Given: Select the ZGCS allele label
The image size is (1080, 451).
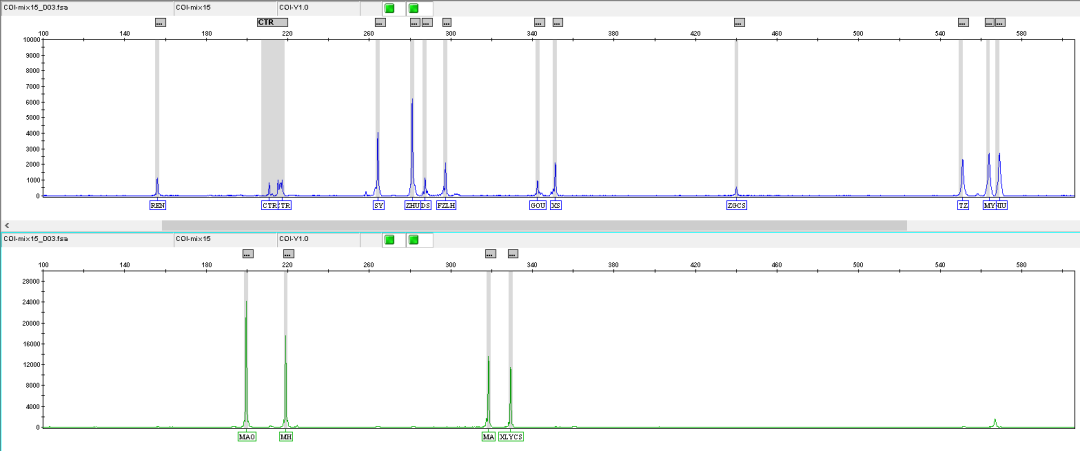Looking at the screenshot, I should click(737, 205).
